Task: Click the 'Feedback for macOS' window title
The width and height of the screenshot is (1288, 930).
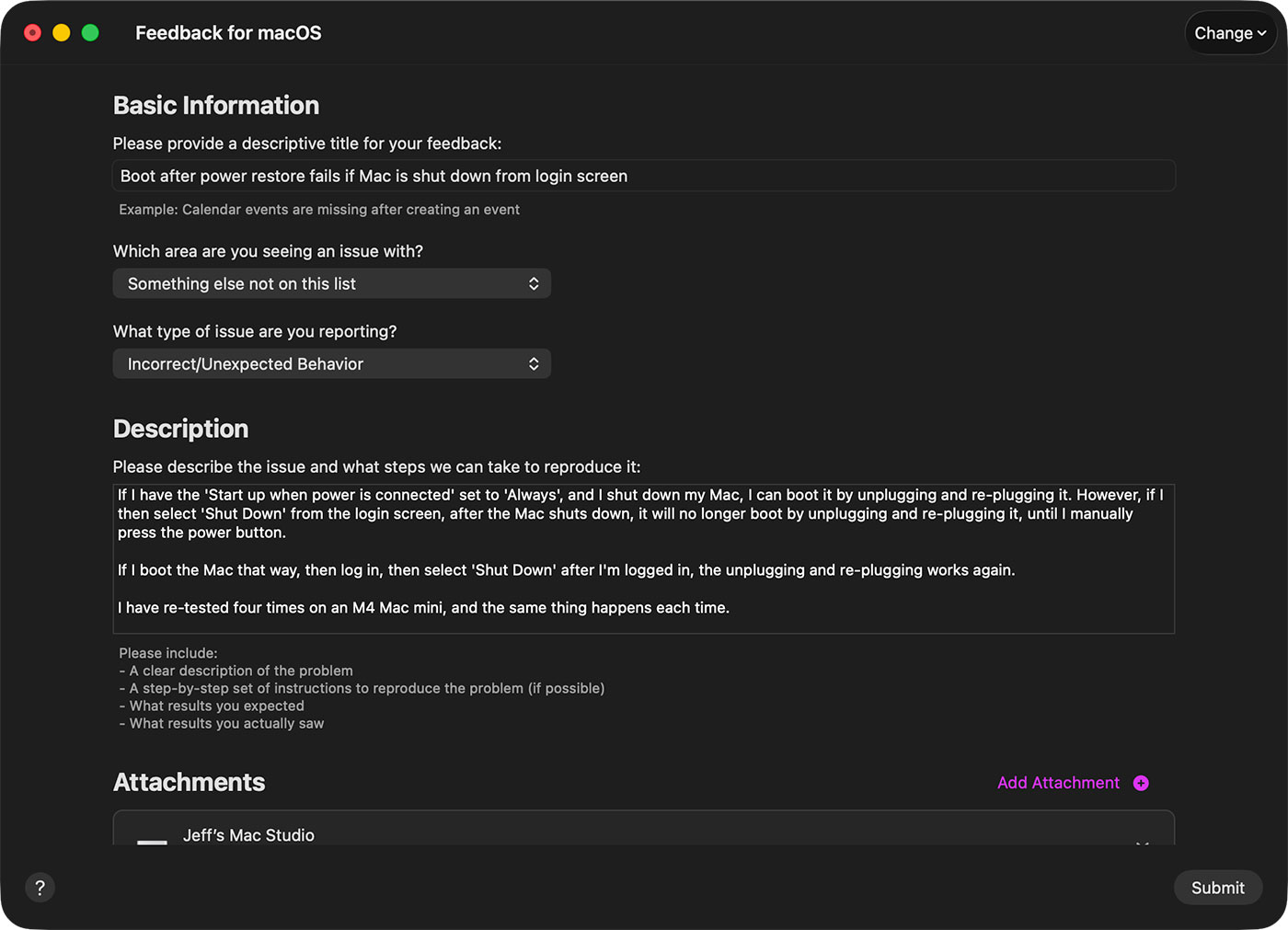Action: click(228, 33)
